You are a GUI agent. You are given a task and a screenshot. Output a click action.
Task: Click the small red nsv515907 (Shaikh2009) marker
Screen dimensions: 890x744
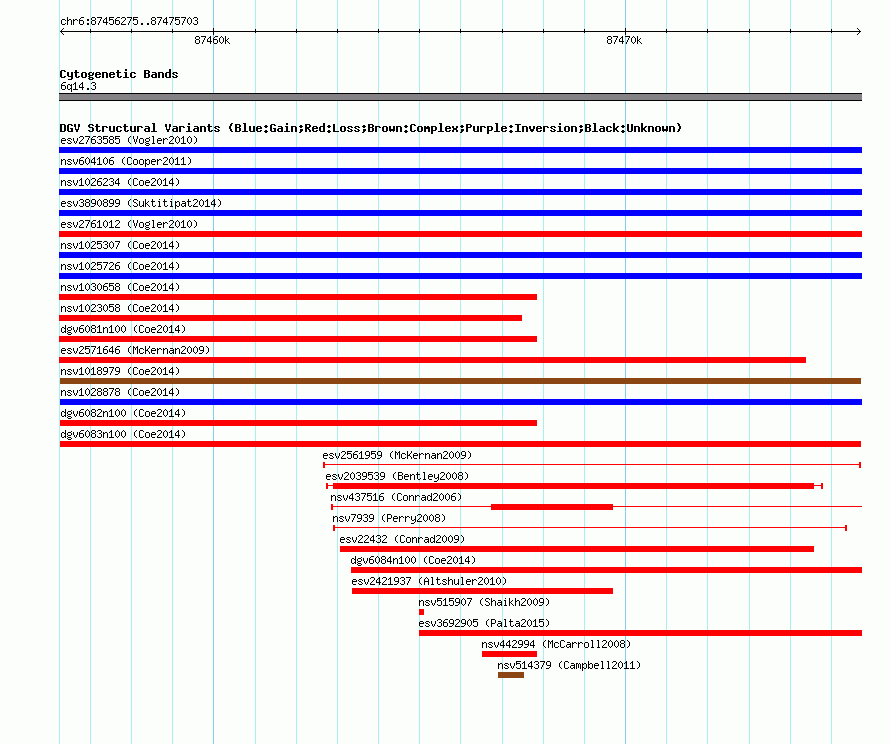(x=421, y=612)
